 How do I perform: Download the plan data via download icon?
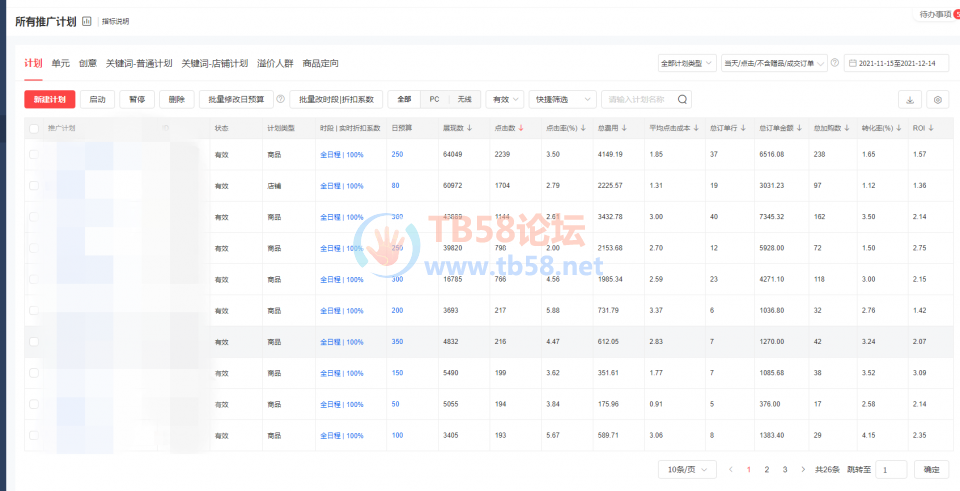tap(909, 100)
